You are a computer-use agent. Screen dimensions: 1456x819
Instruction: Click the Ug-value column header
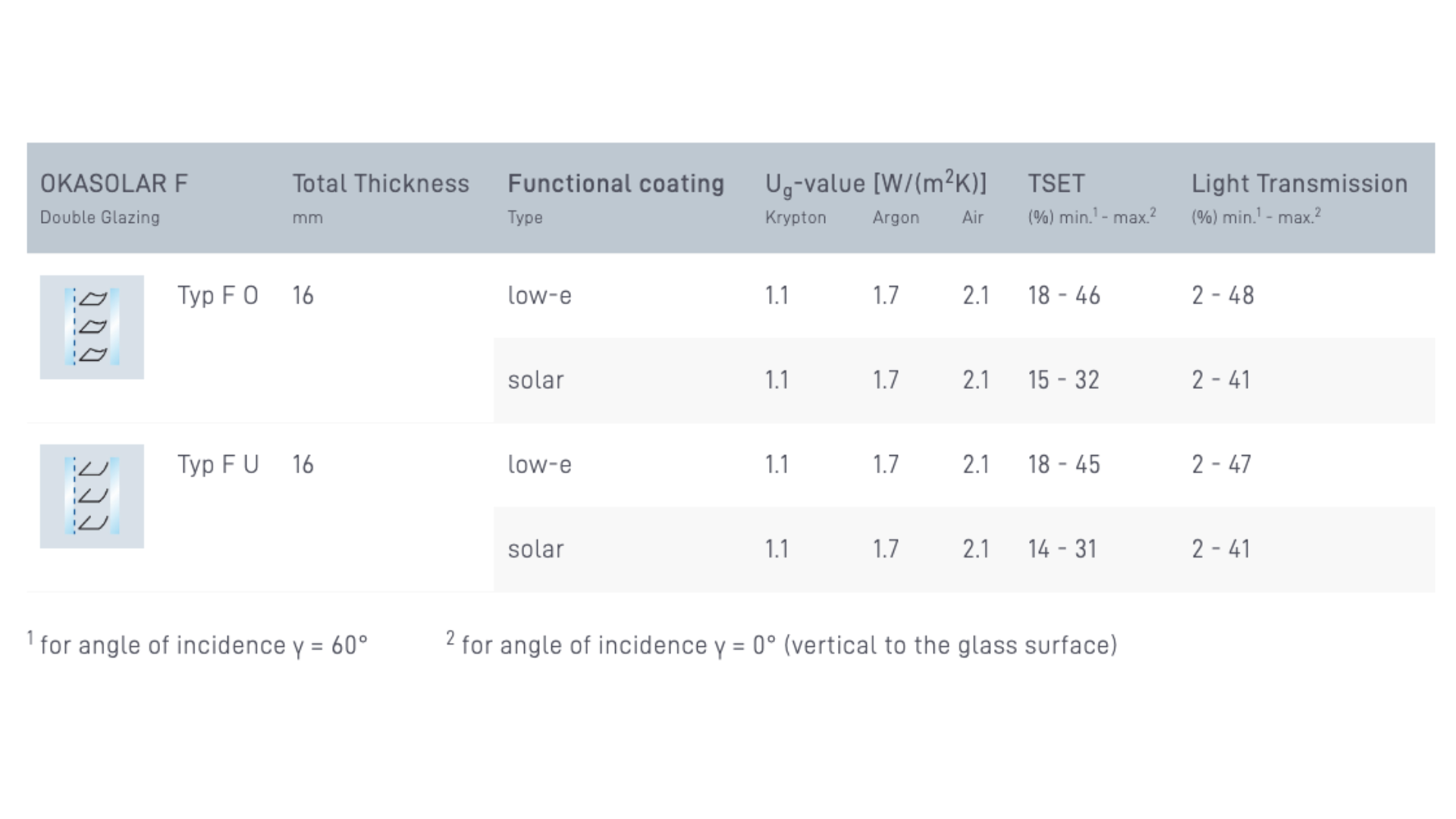point(876,184)
